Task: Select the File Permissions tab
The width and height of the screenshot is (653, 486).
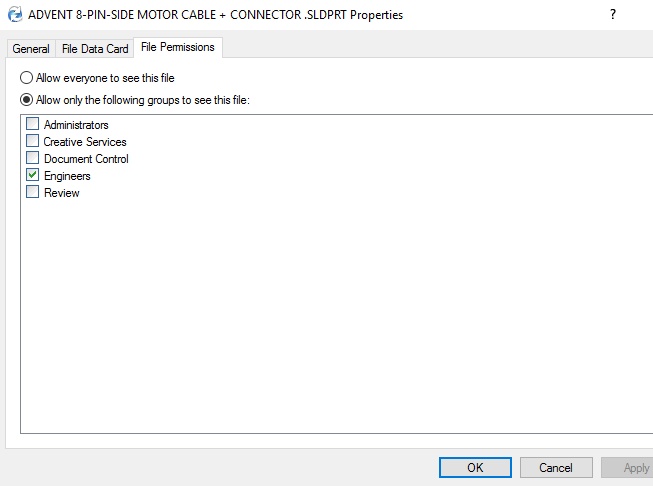Action: pos(178,47)
